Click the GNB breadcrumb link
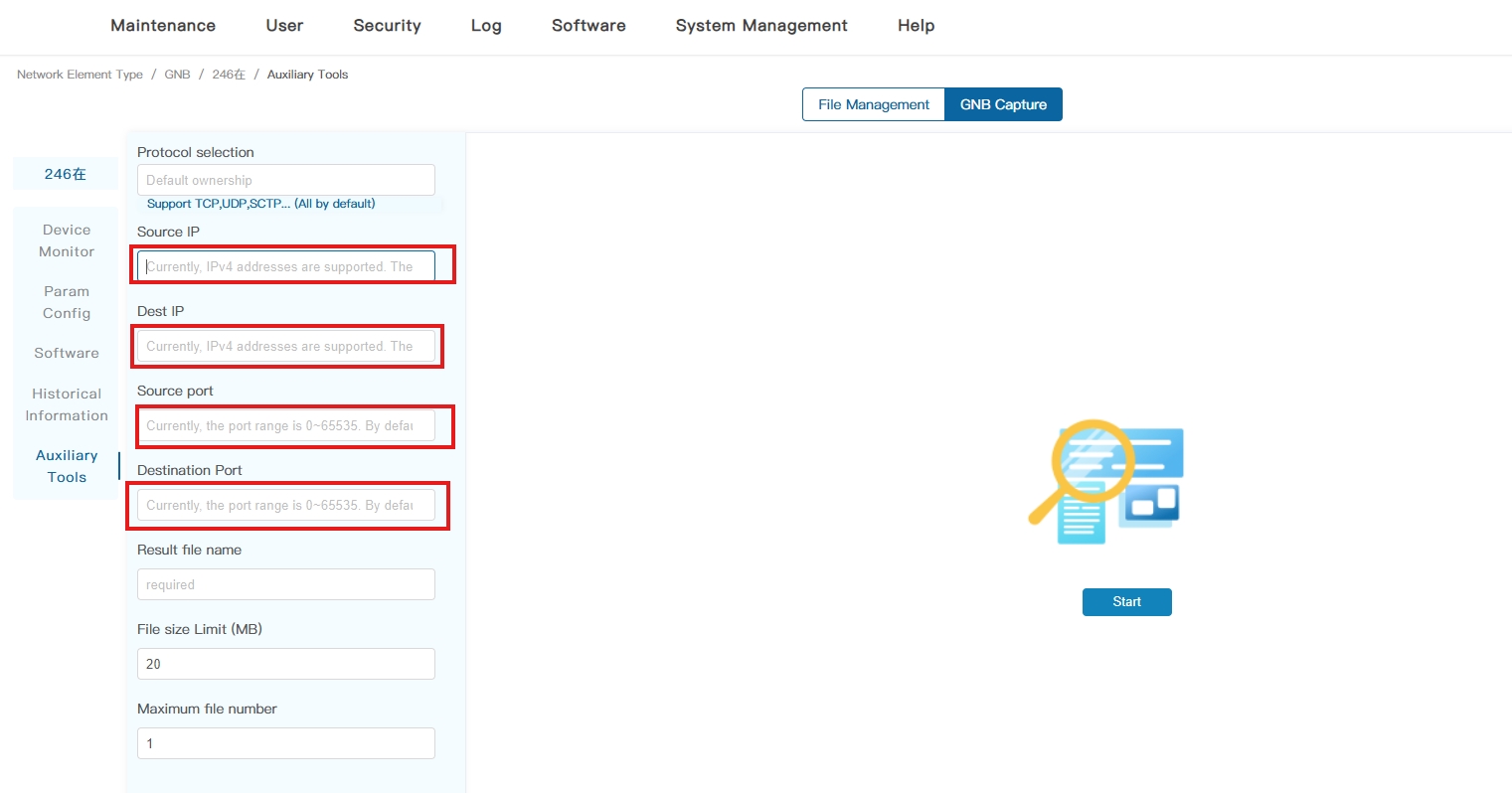 click(177, 75)
